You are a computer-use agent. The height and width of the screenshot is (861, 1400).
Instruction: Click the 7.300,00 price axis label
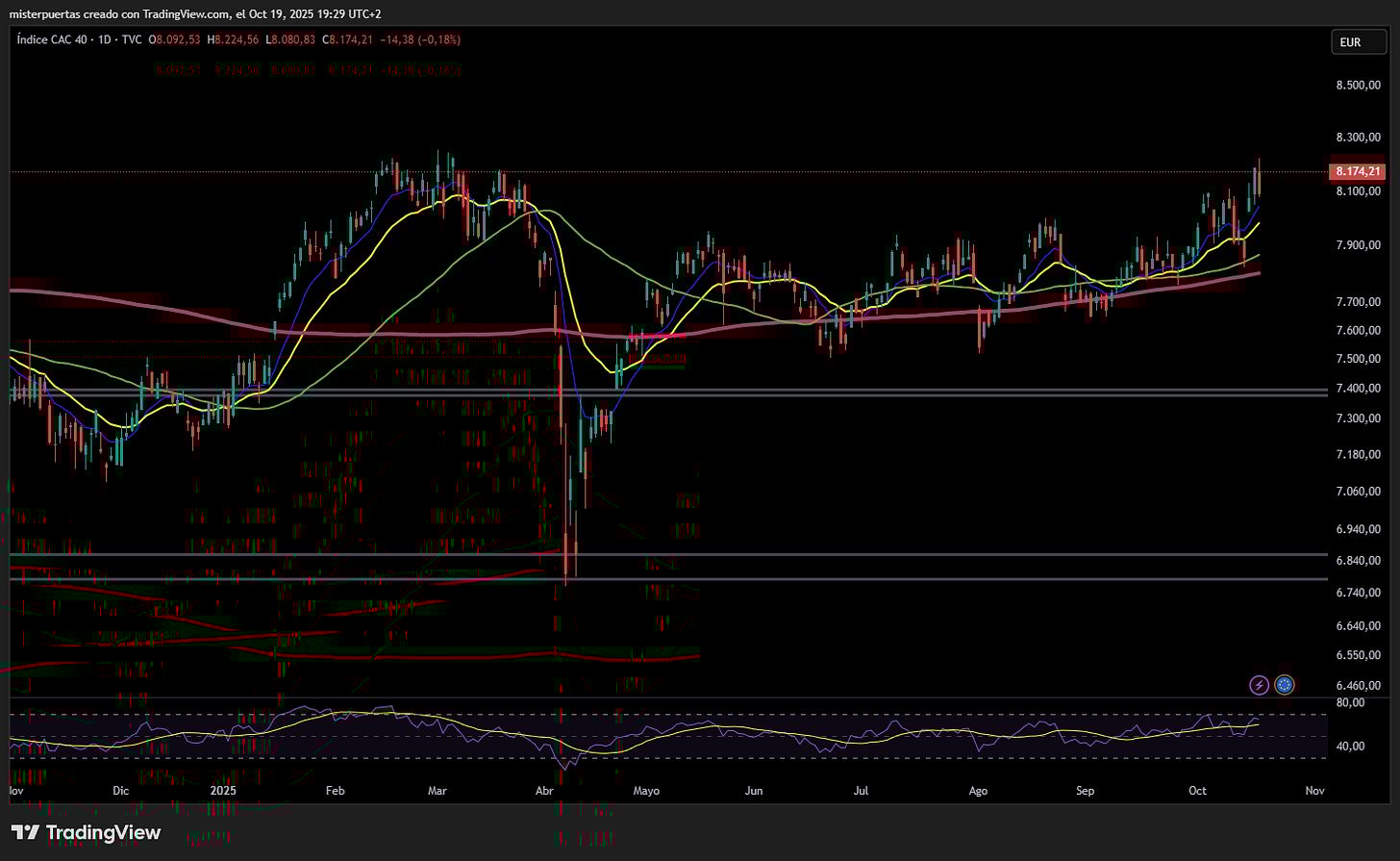pyautogui.click(x=1357, y=418)
